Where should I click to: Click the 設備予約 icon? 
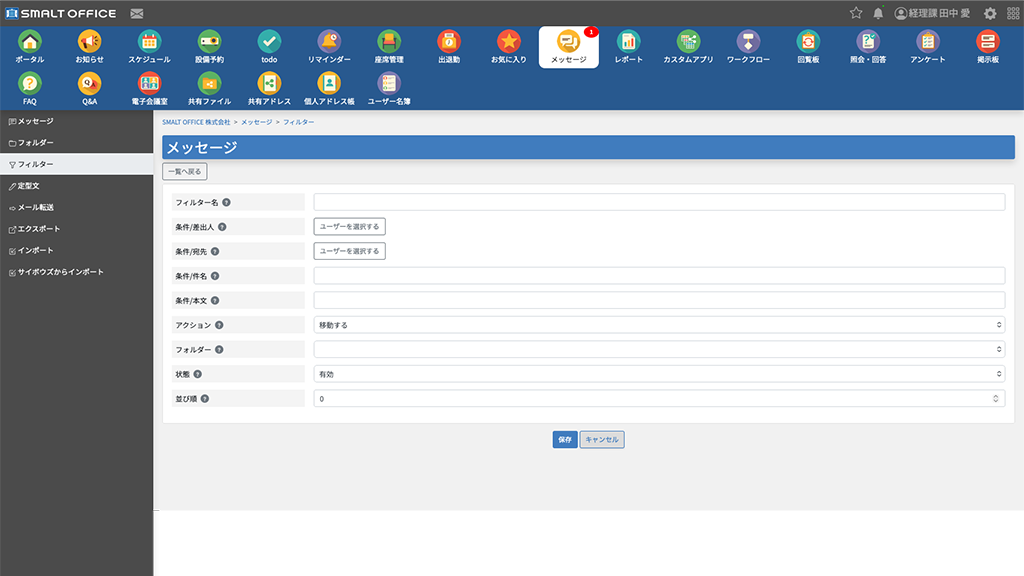(x=209, y=42)
